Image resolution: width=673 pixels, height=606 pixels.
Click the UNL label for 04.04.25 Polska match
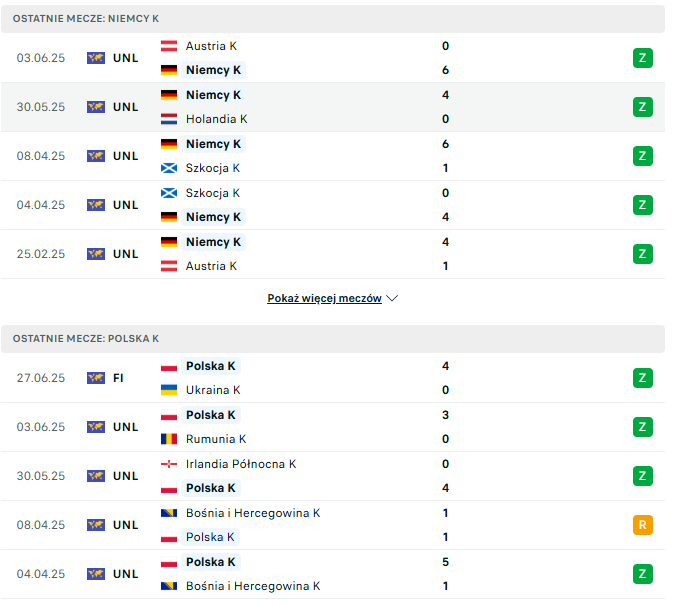point(125,574)
